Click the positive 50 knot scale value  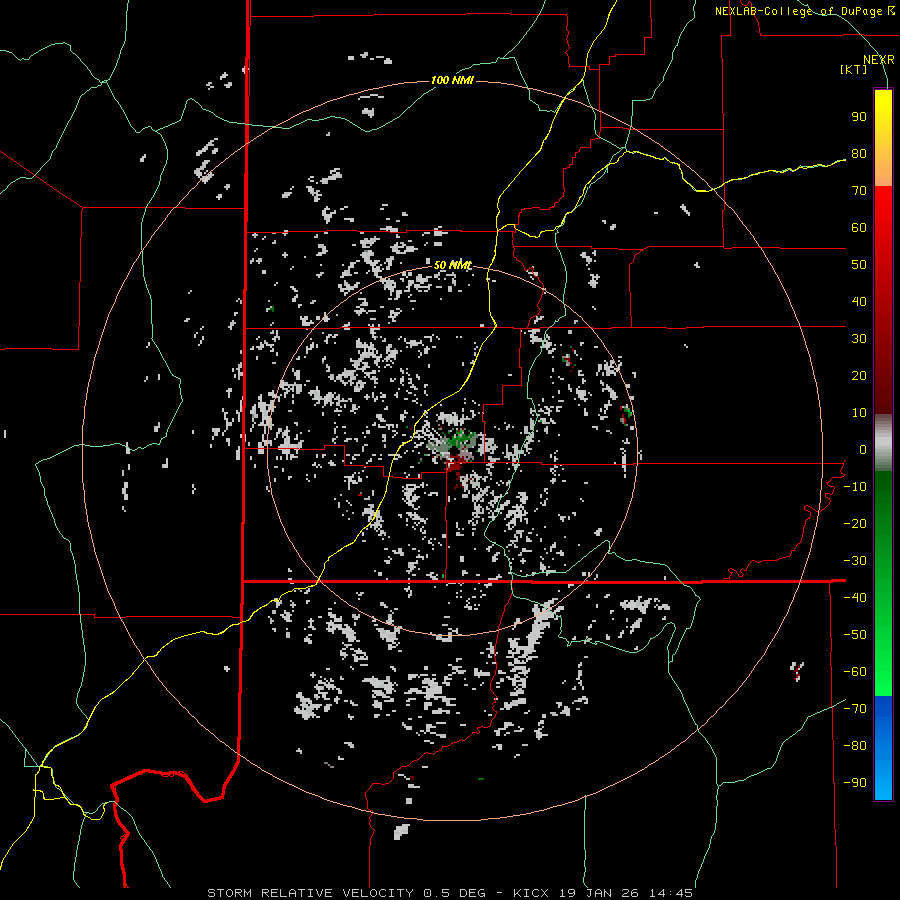click(x=859, y=265)
